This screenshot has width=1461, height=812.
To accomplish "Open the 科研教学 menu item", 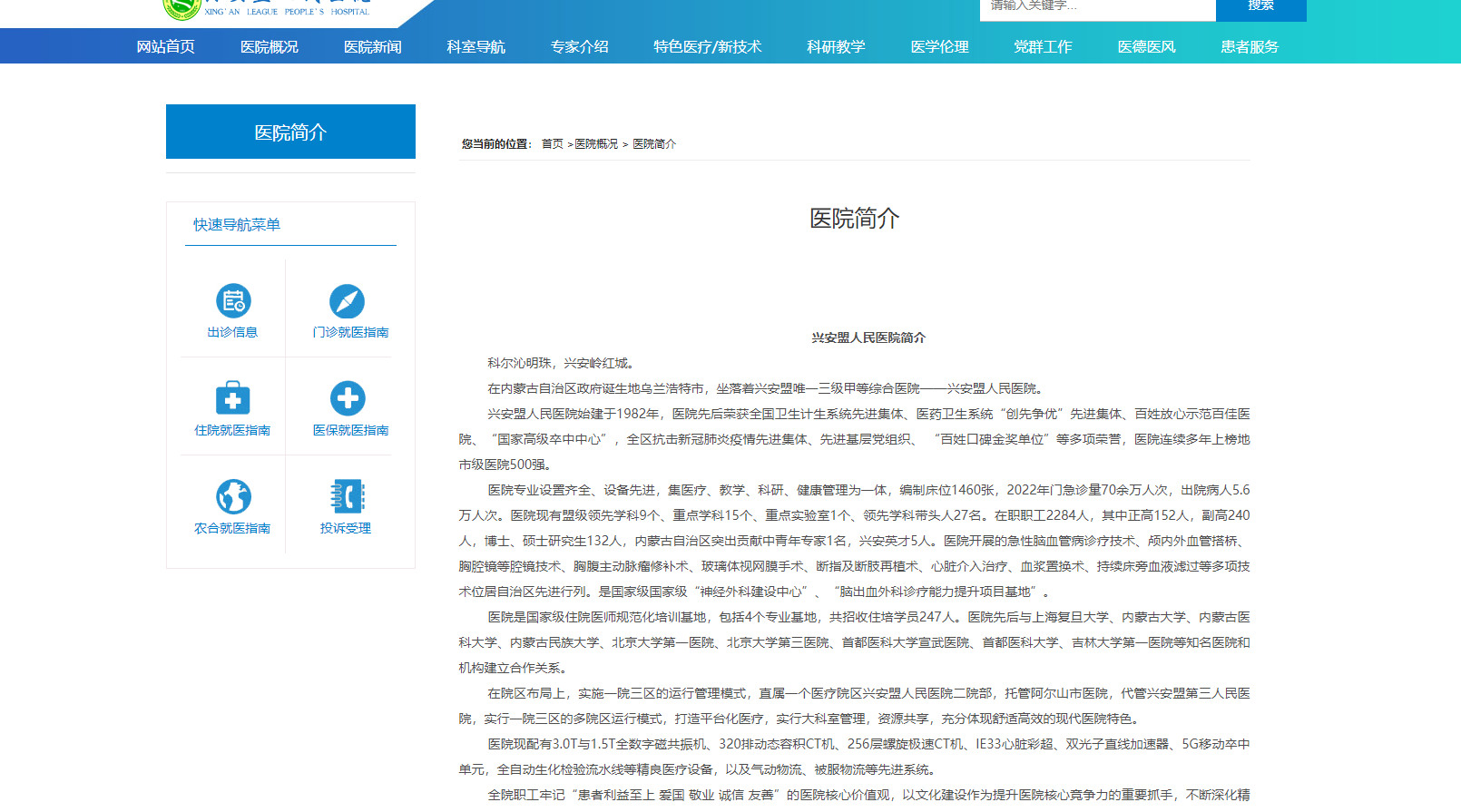I will click(837, 46).
